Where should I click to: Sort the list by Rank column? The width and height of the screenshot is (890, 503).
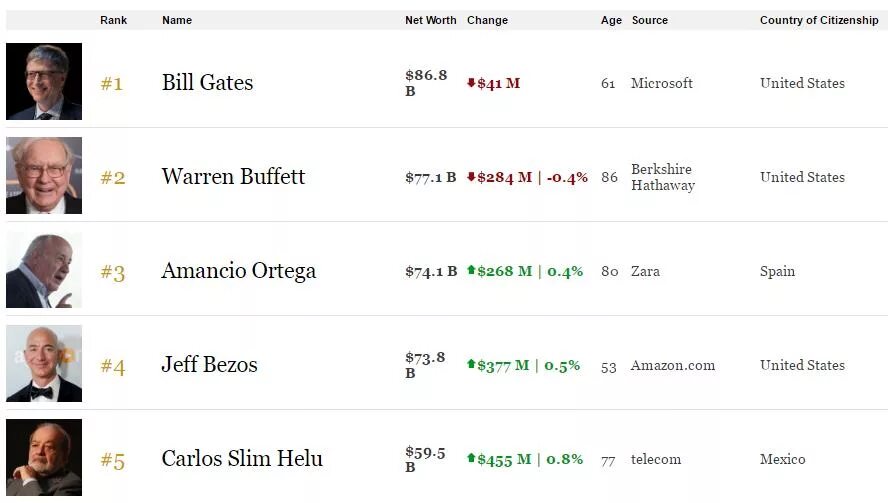(113, 20)
